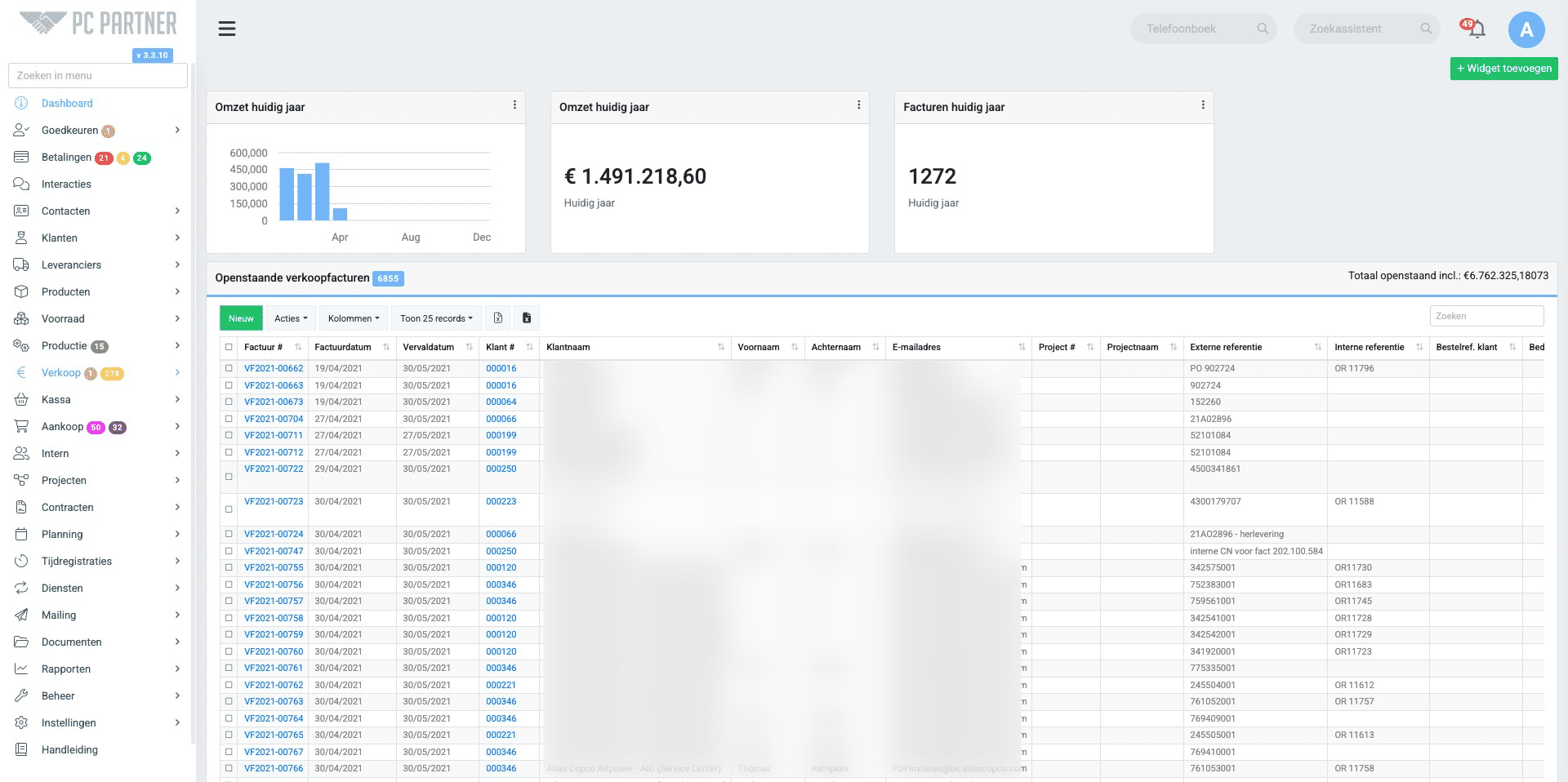This screenshot has height=782, width=1568.
Task: Expand the Leveranciers menu chevron
Action: coord(177,264)
